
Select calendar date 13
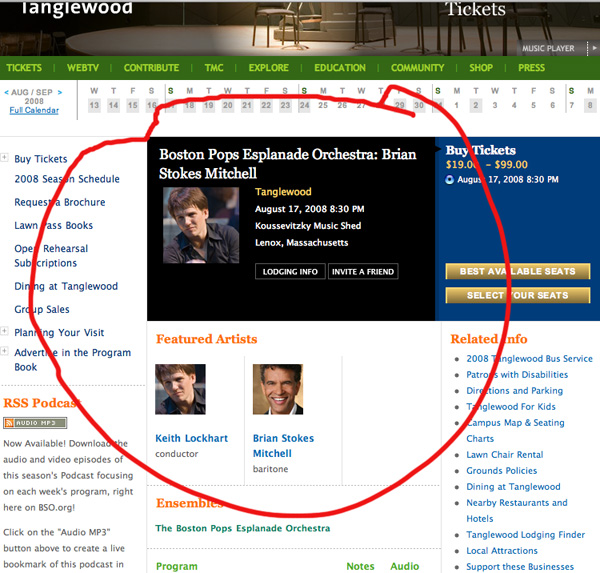click(94, 105)
